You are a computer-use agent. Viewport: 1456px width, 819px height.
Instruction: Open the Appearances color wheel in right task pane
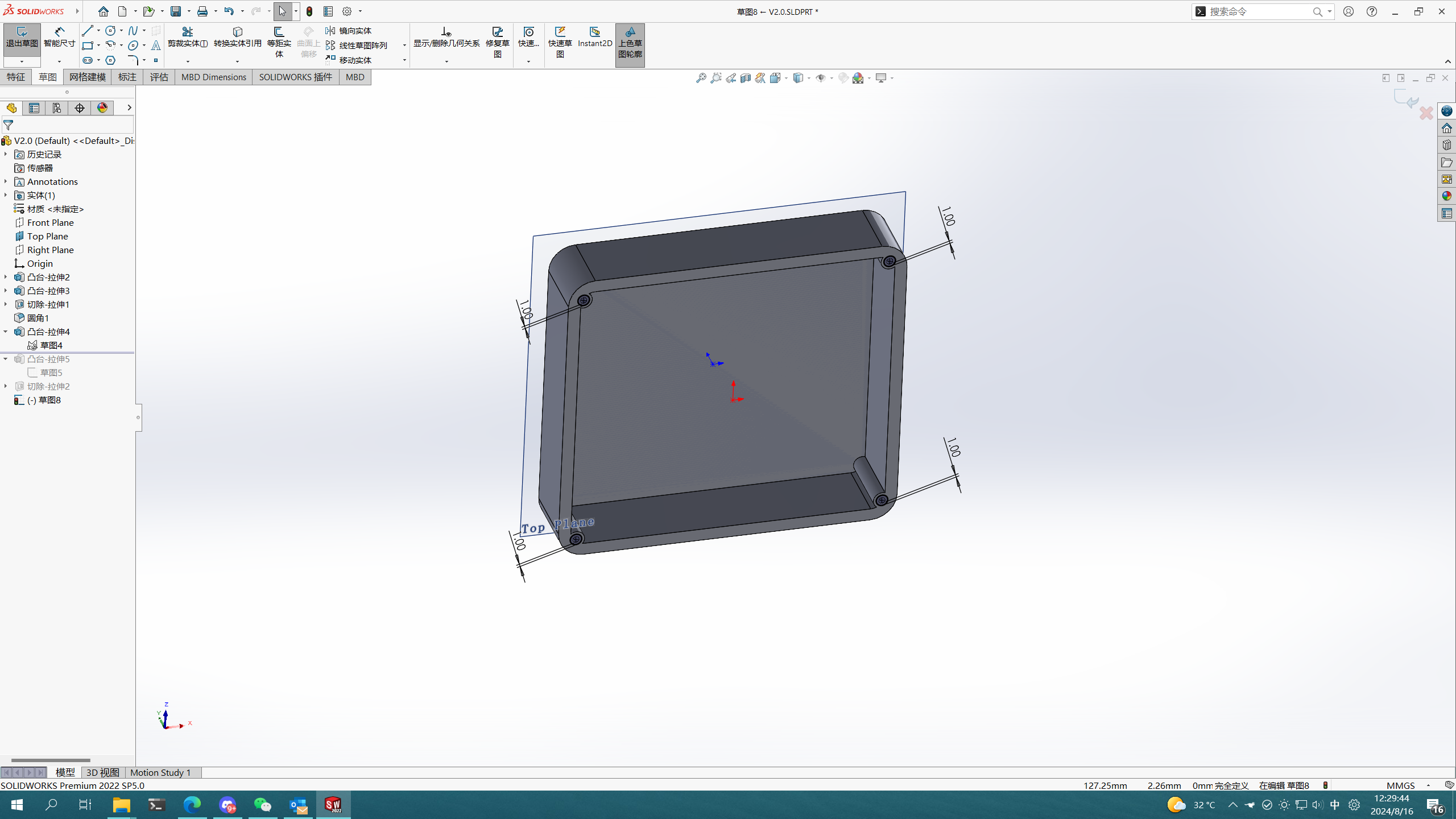pos(1446,196)
